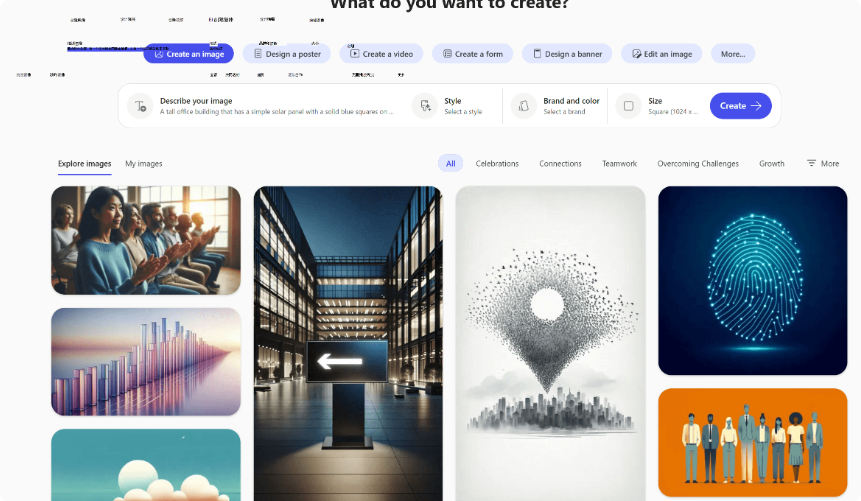The width and height of the screenshot is (861, 501).
Task: Open the Style select dropdown
Action: click(x=463, y=106)
